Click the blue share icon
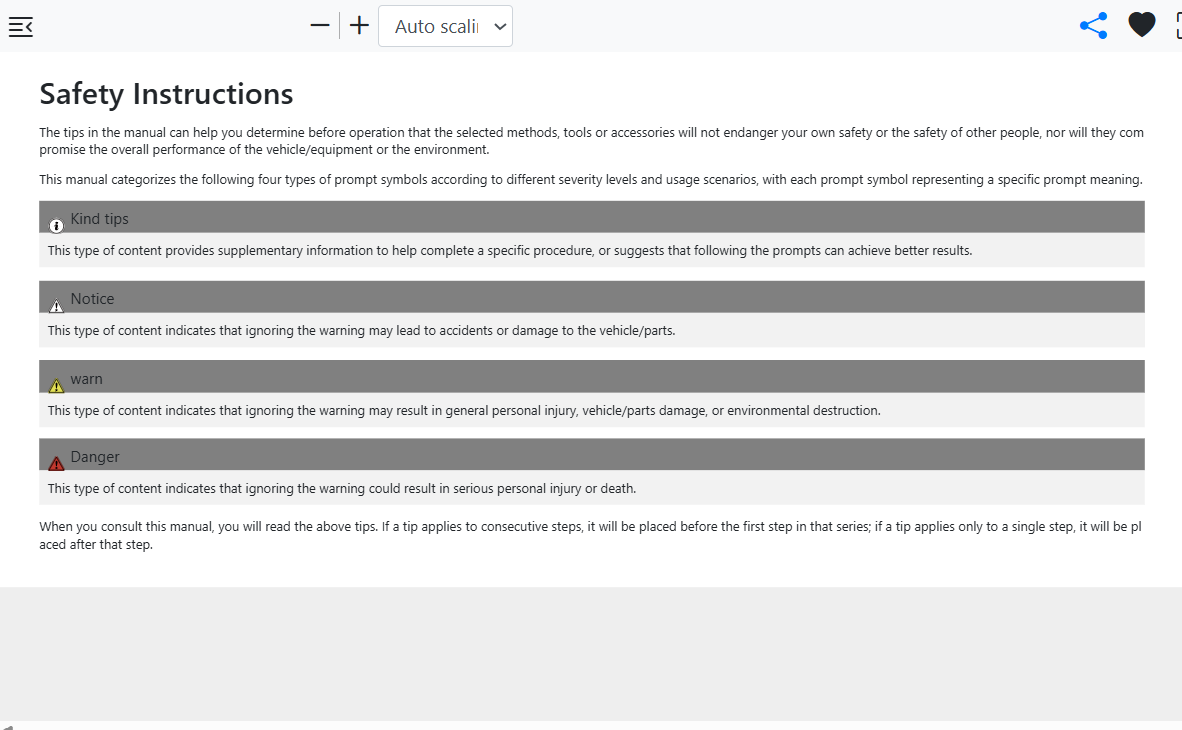The height and width of the screenshot is (730, 1182). tap(1094, 26)
